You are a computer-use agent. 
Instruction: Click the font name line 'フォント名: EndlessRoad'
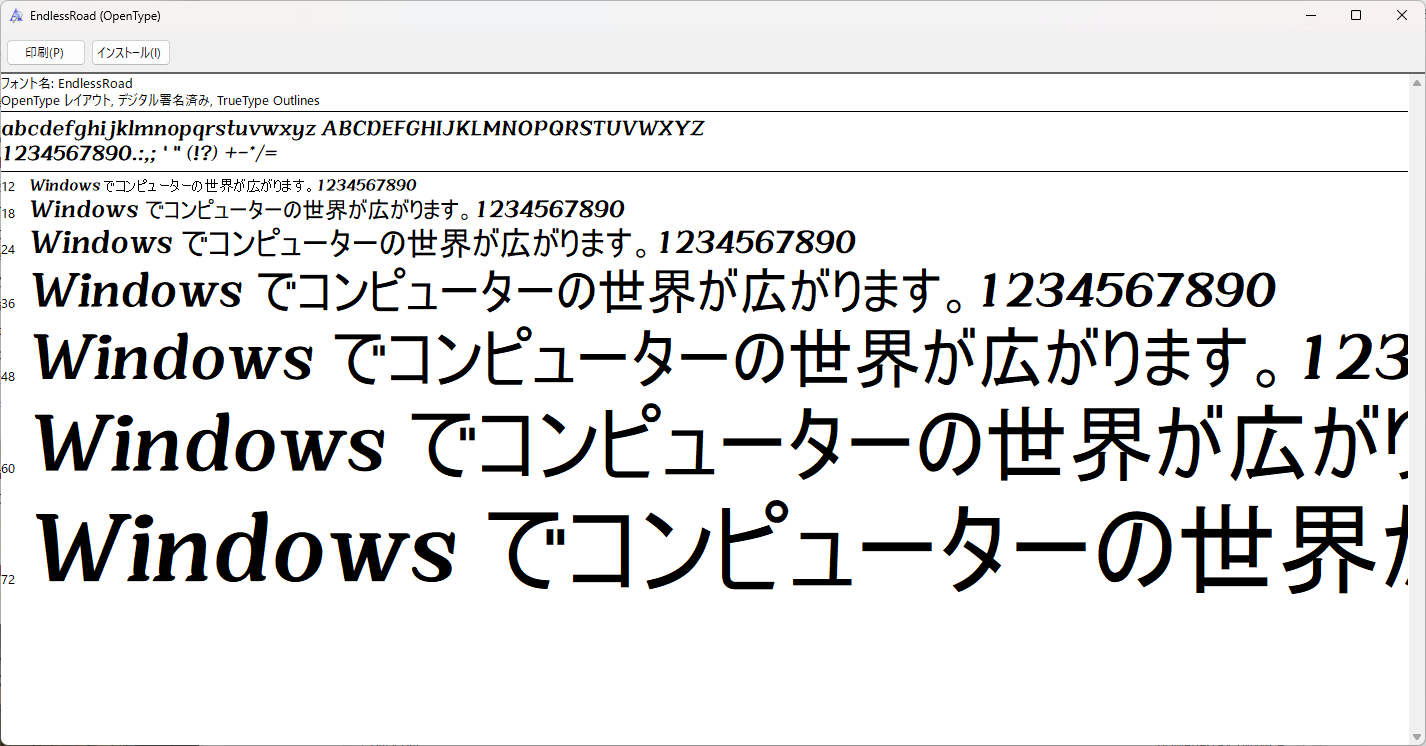point(67,83)
